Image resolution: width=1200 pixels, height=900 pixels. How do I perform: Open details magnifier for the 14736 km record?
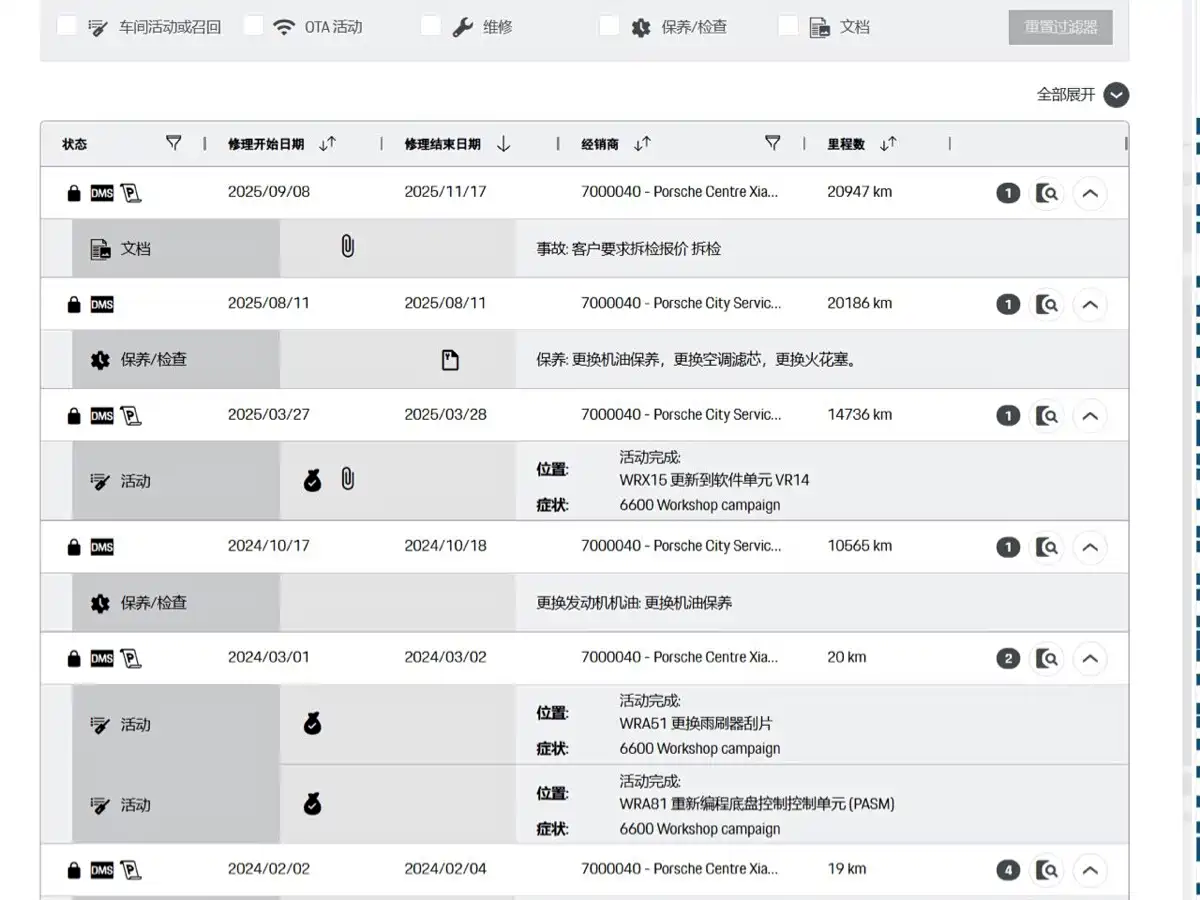[x=1047, y=415]
